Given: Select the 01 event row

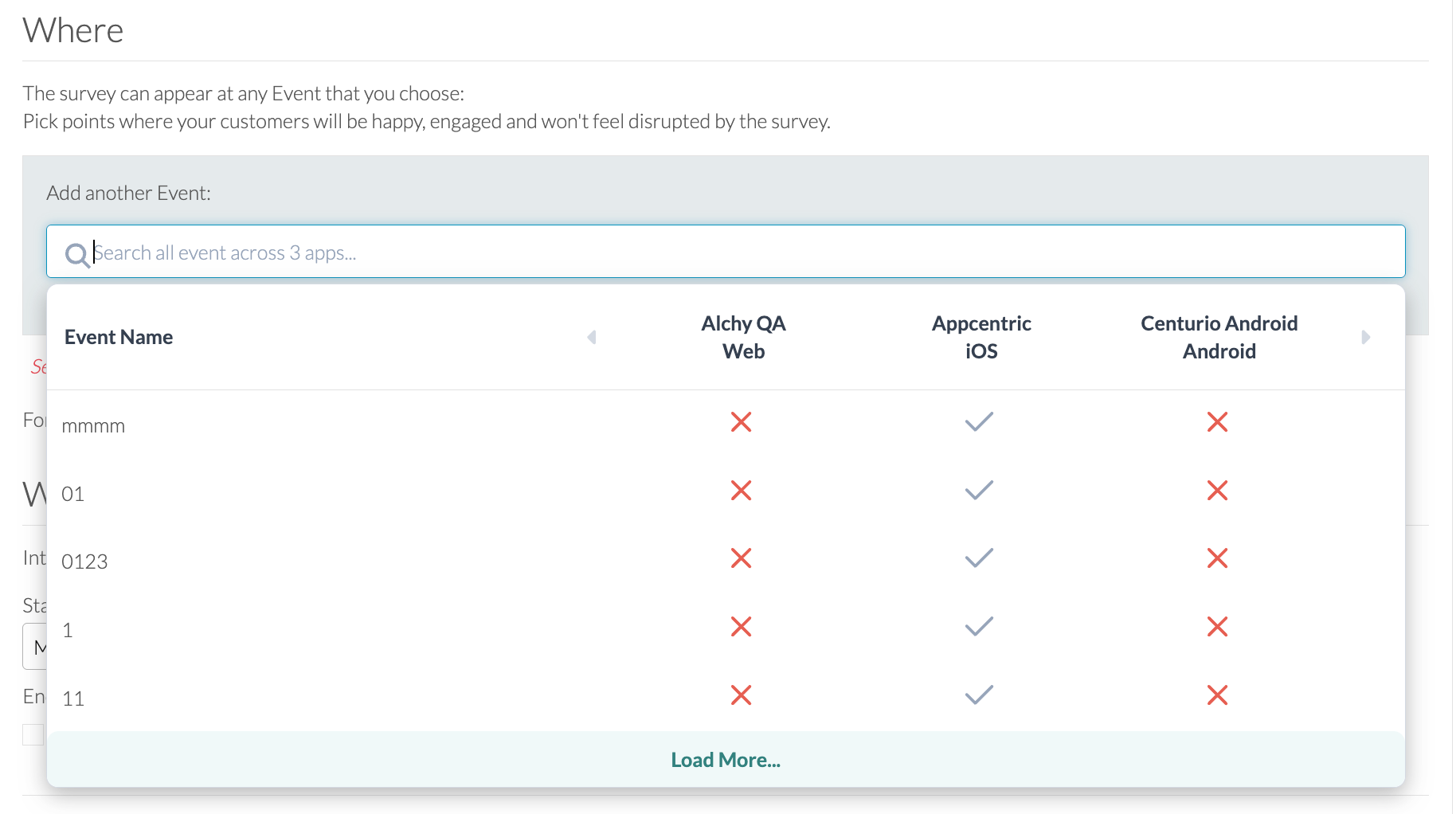Looking at the screenshot, I should (72, 495).
